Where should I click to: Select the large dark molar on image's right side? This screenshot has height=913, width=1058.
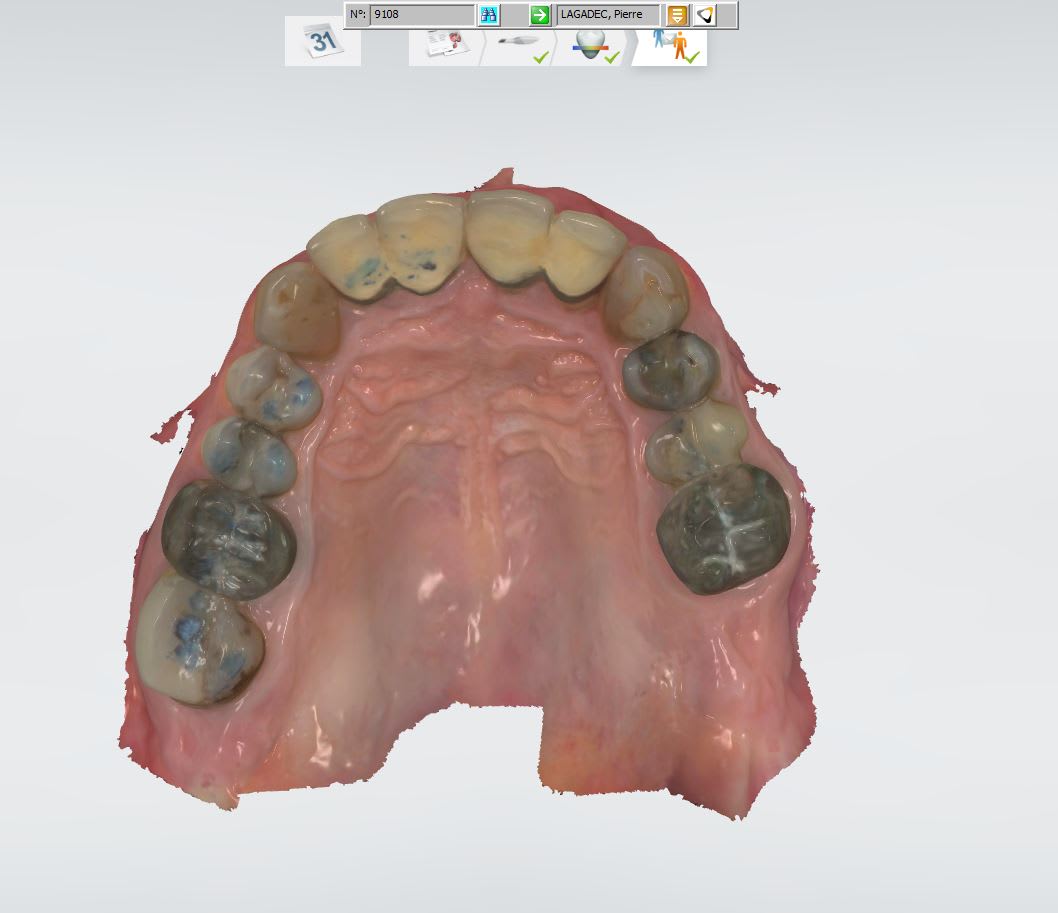click(x=723, y=527)
